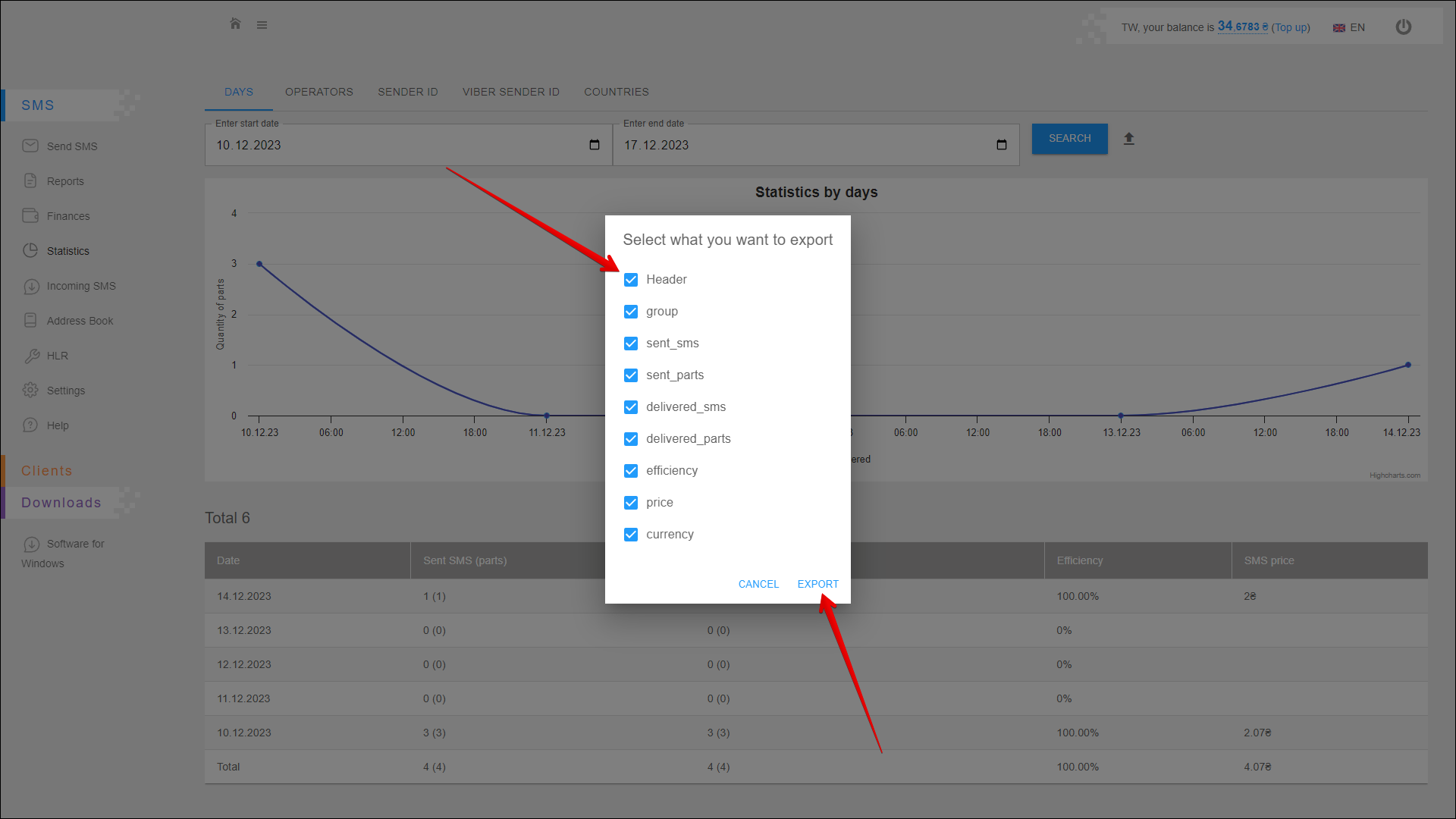Open end date calendar picker
Screen dimensions: 1456x819
[1002, 145]
